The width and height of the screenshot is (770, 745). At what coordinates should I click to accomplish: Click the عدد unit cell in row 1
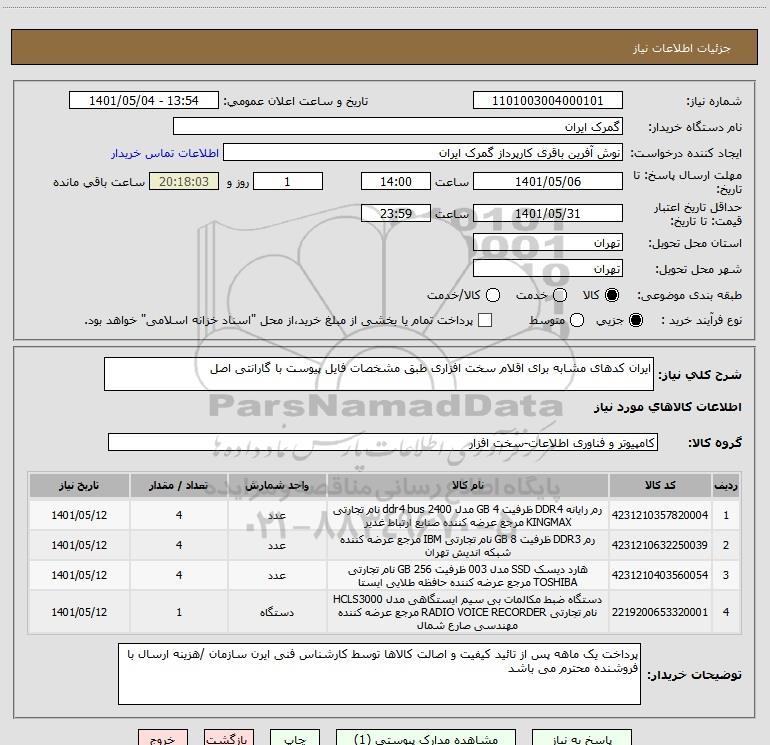[277, 515]
